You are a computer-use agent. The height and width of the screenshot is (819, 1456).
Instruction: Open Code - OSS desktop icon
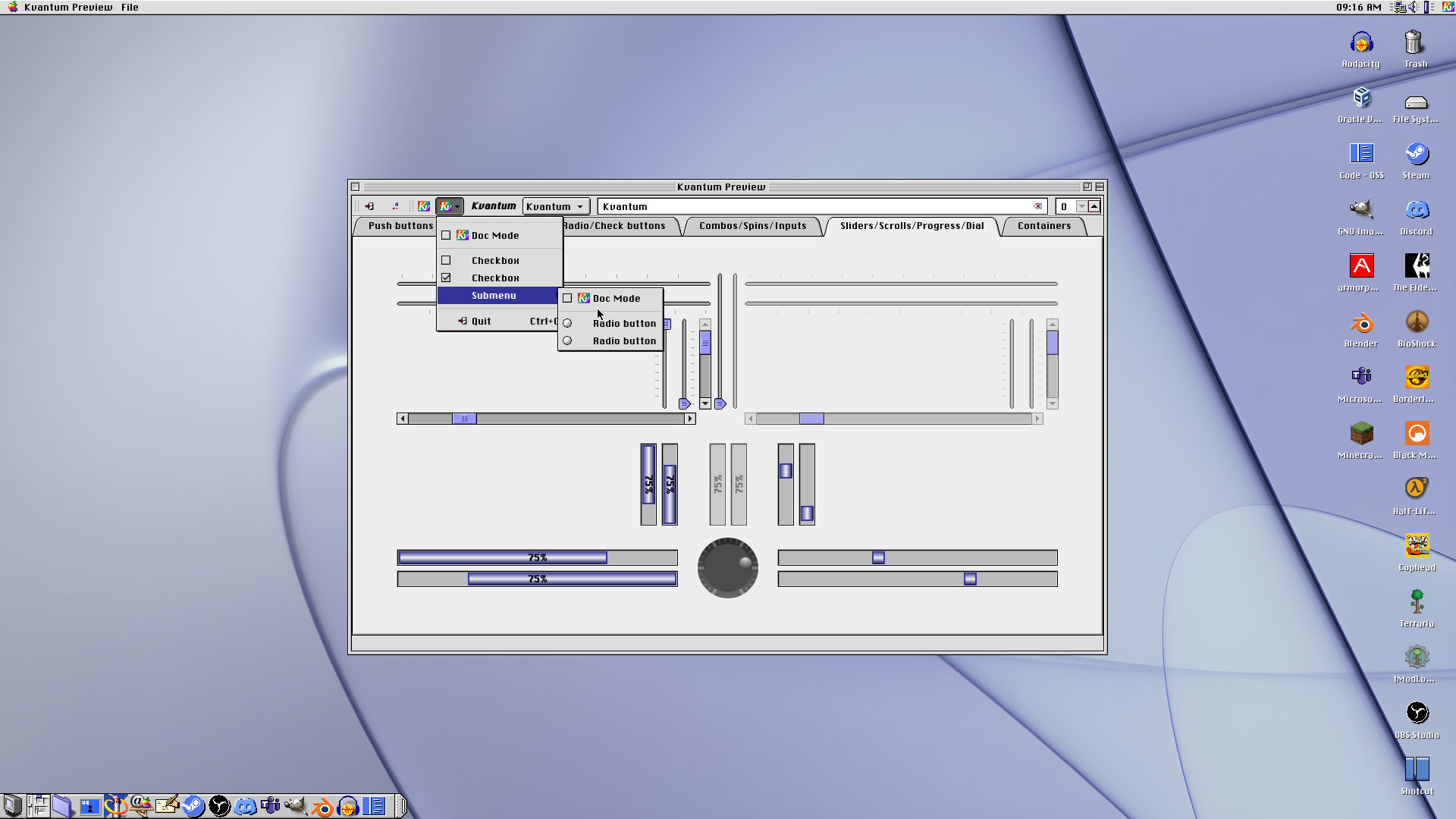pos(1361,162)
